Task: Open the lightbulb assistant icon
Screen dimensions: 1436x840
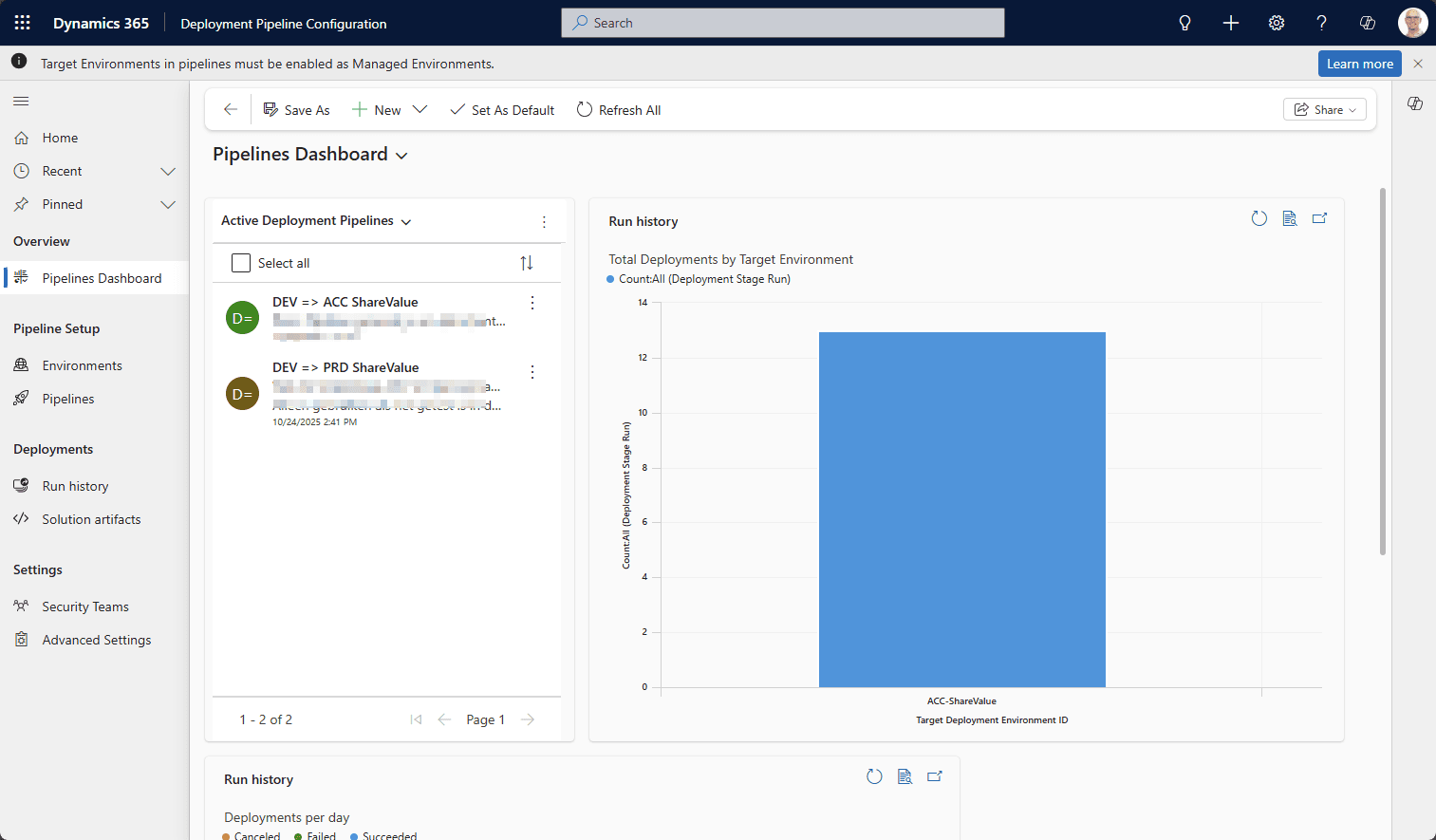Action: point(1184,23)
